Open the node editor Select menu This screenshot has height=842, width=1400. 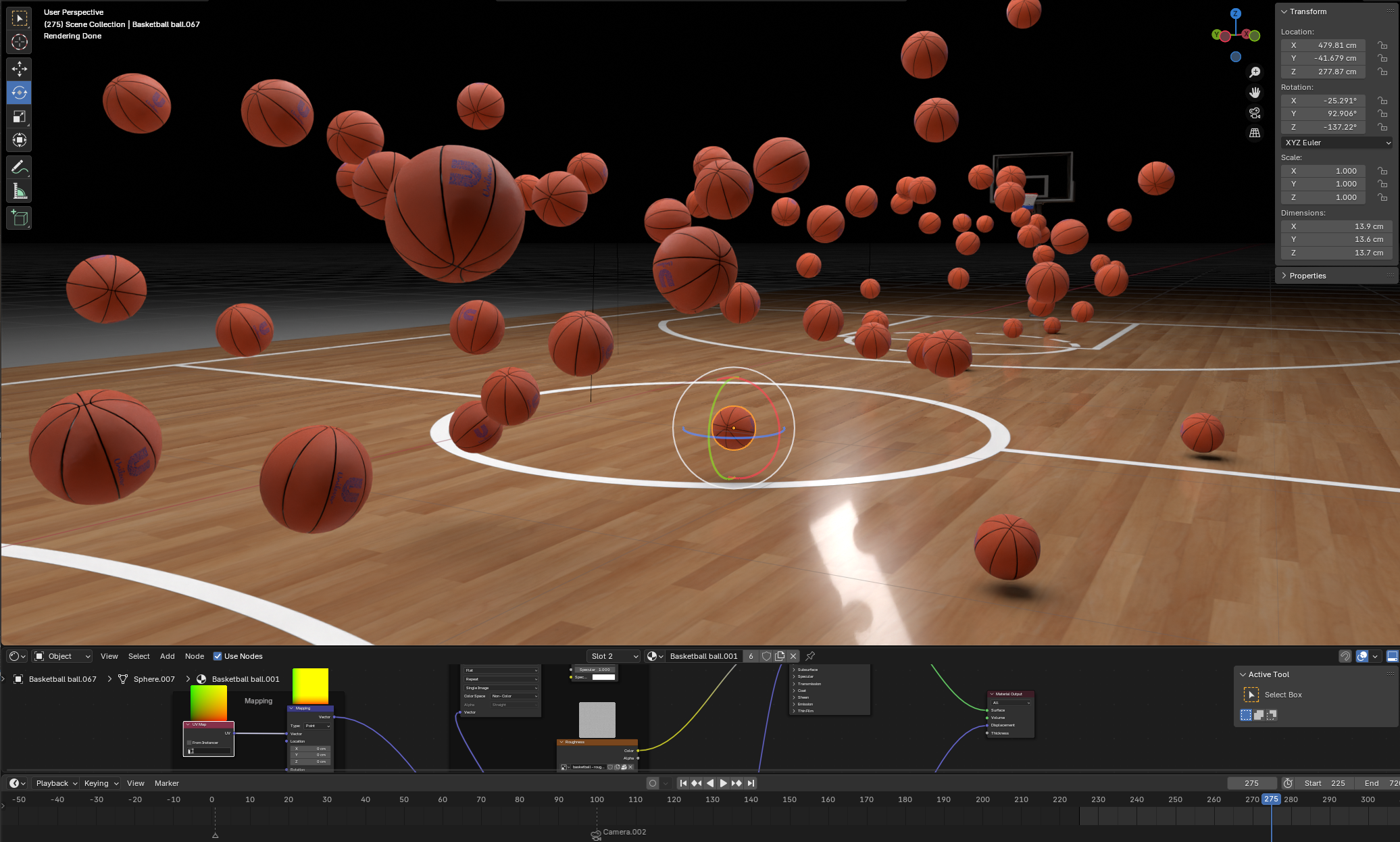tap(139, 656)
